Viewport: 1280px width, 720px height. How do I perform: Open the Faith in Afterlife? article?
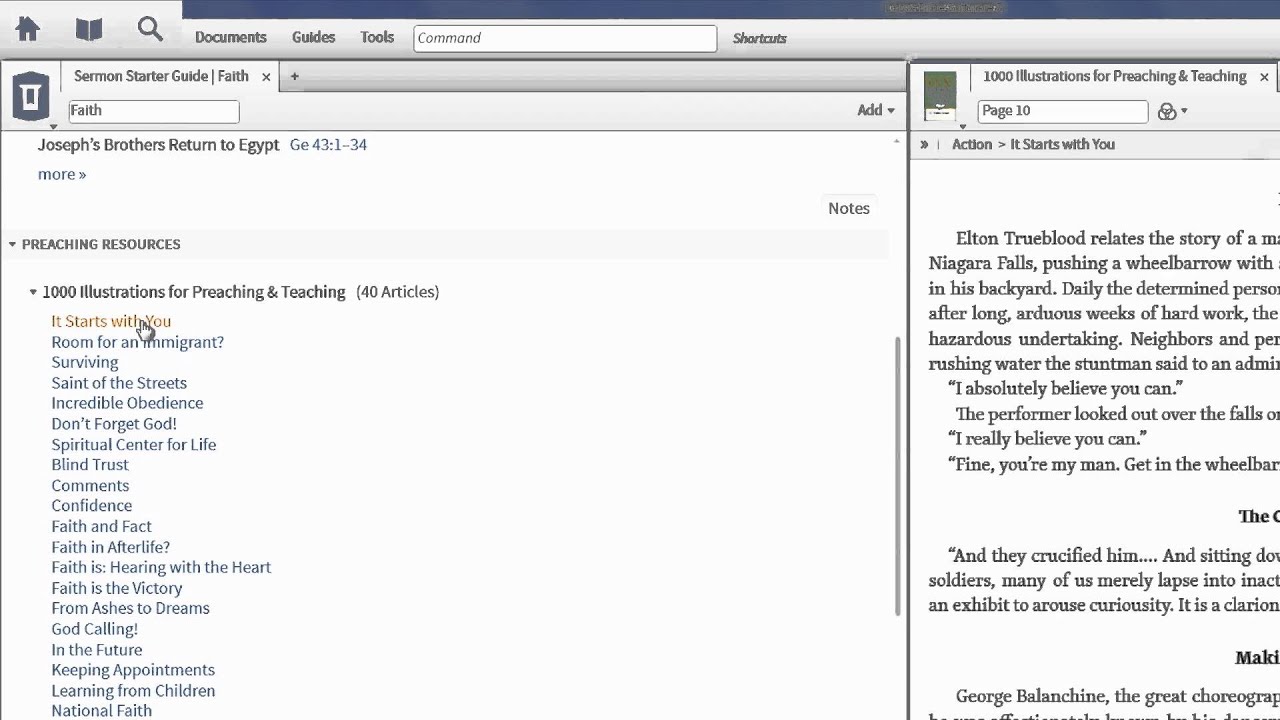point(111,547)
